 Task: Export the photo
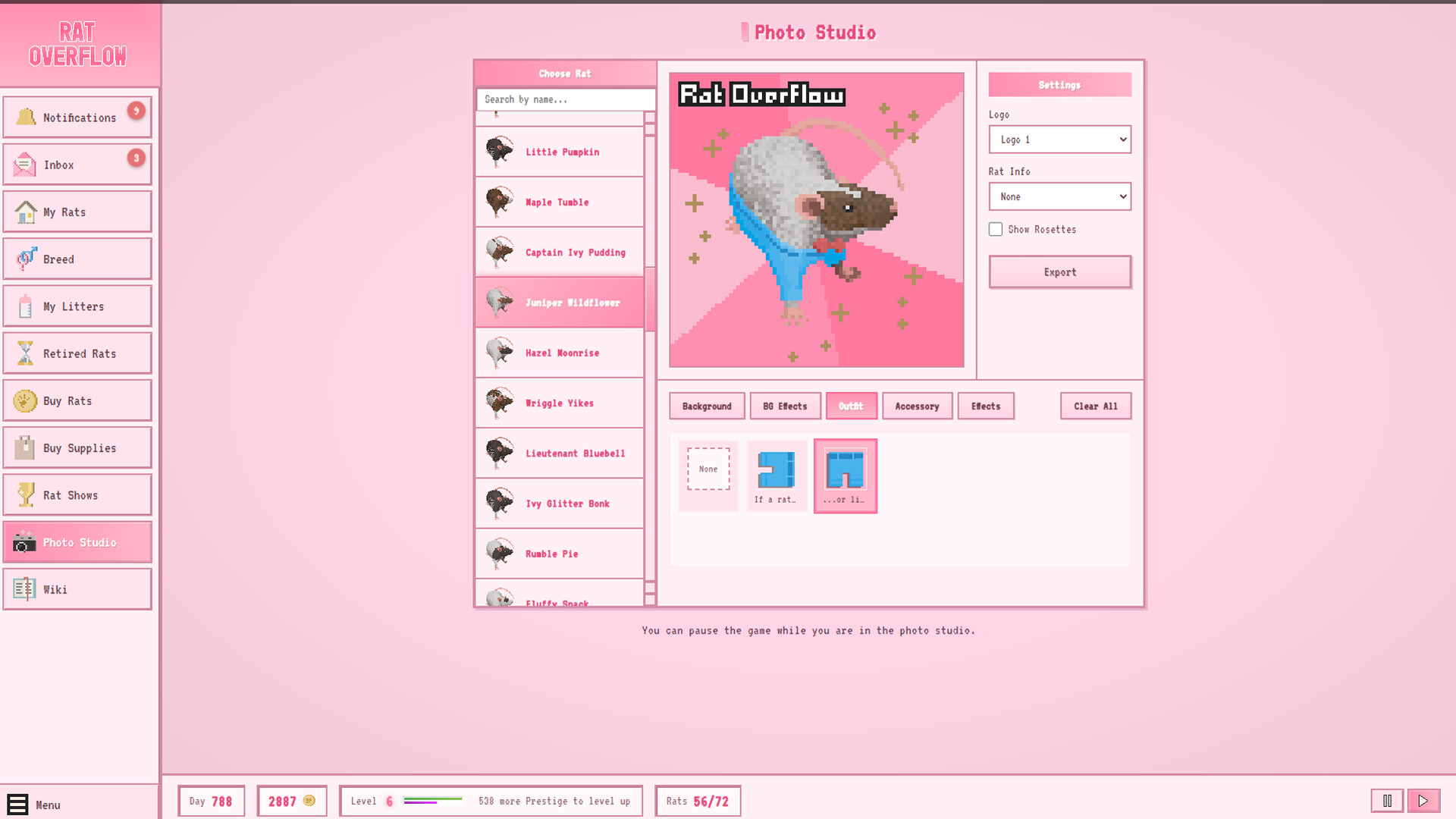(1059, 271)
